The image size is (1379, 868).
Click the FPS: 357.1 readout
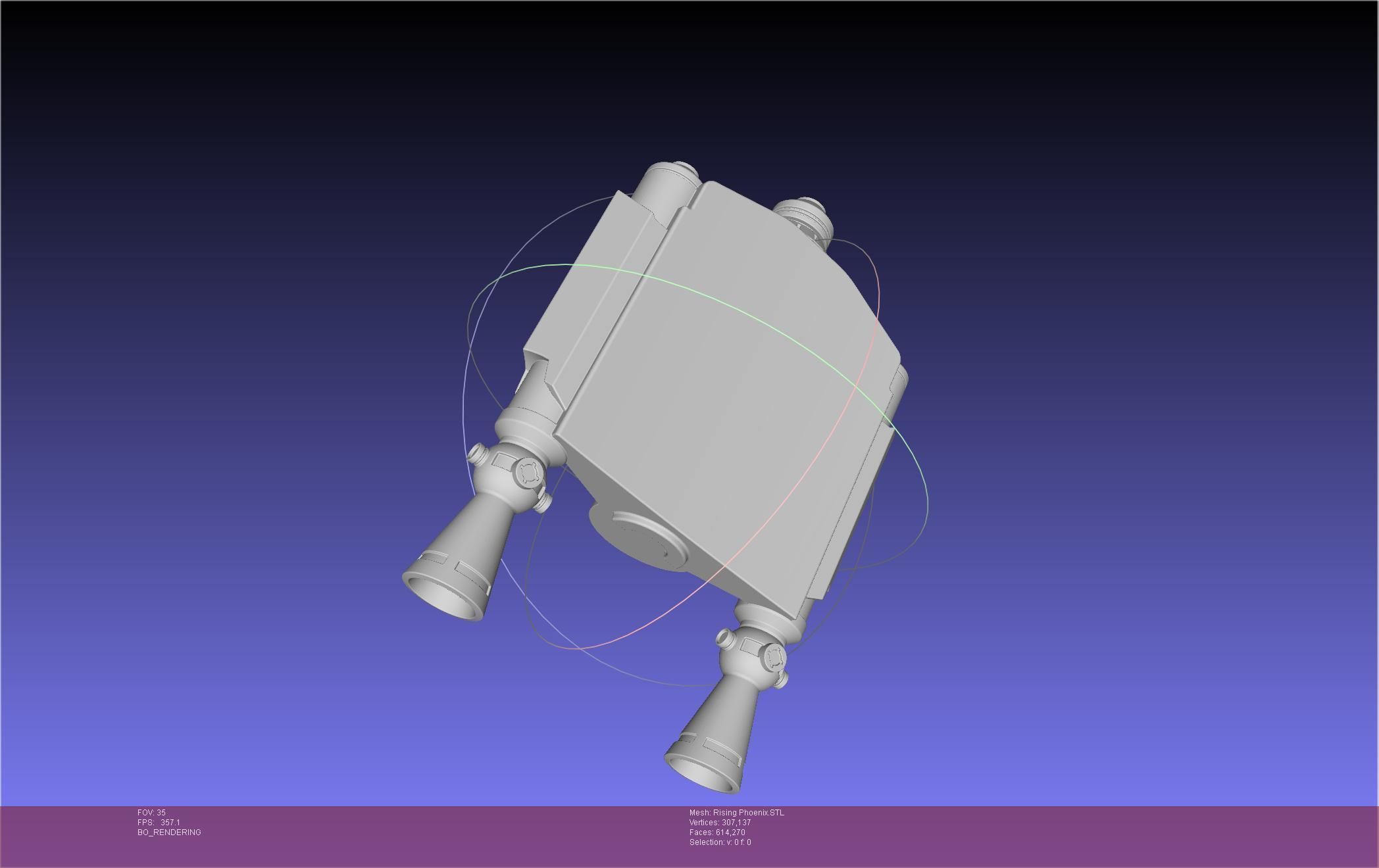[x=159, y=823]
